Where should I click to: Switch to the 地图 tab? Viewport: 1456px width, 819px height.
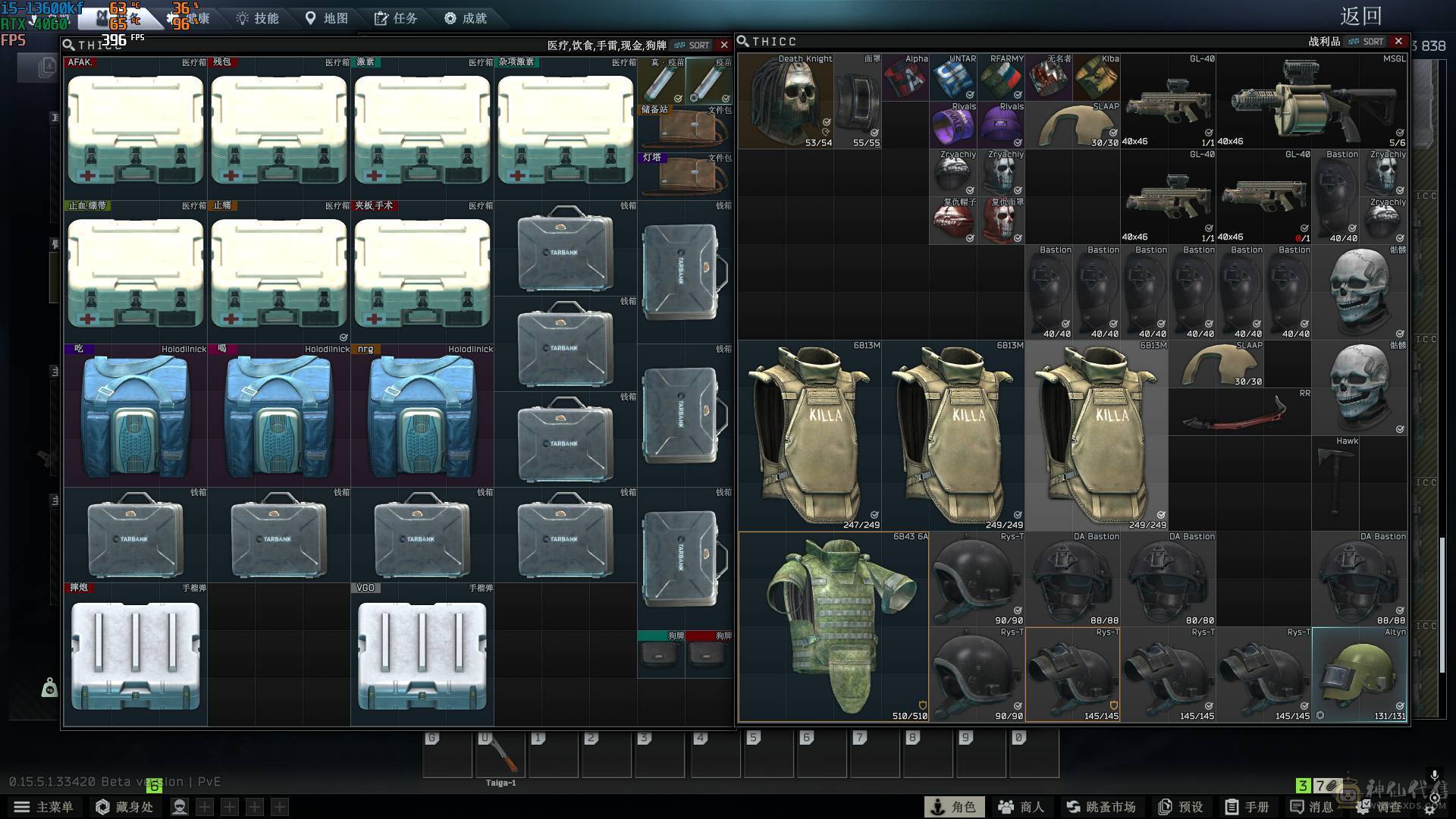(327, 17)
